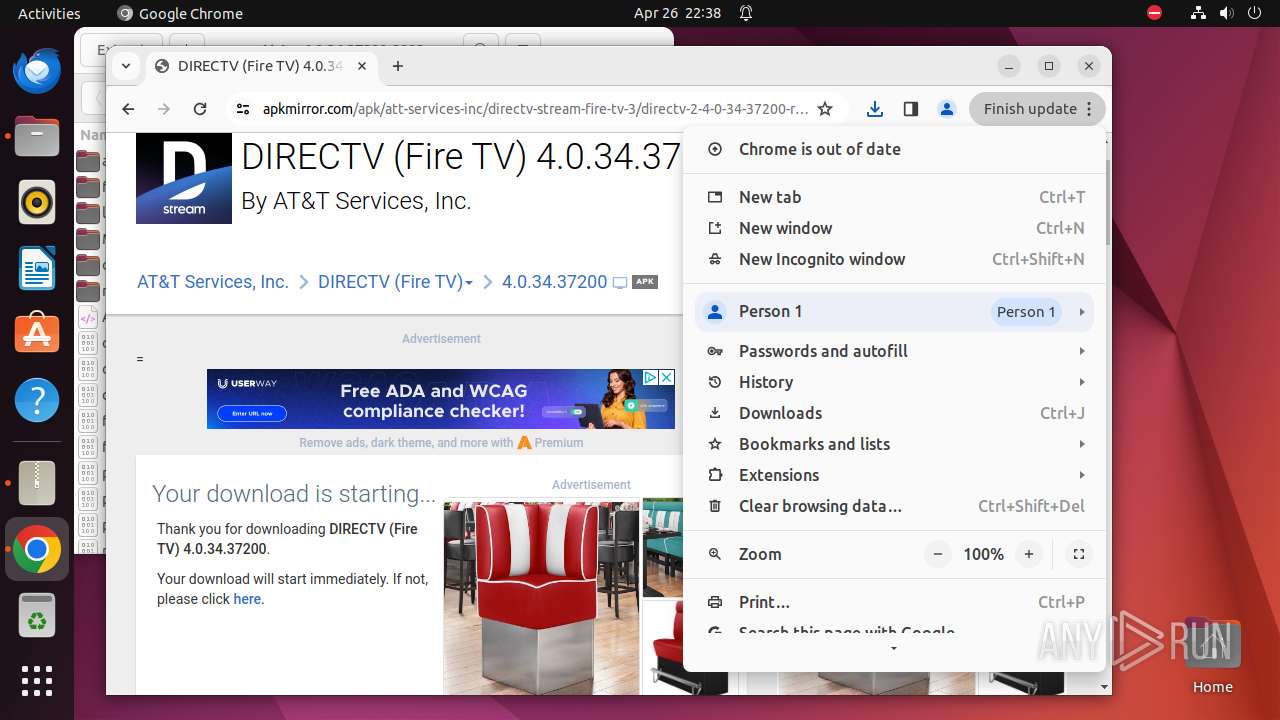Viewport: 1280px width, 720px height.
Task: Open a new browser tab with plus icon
Action: (398, 66)
